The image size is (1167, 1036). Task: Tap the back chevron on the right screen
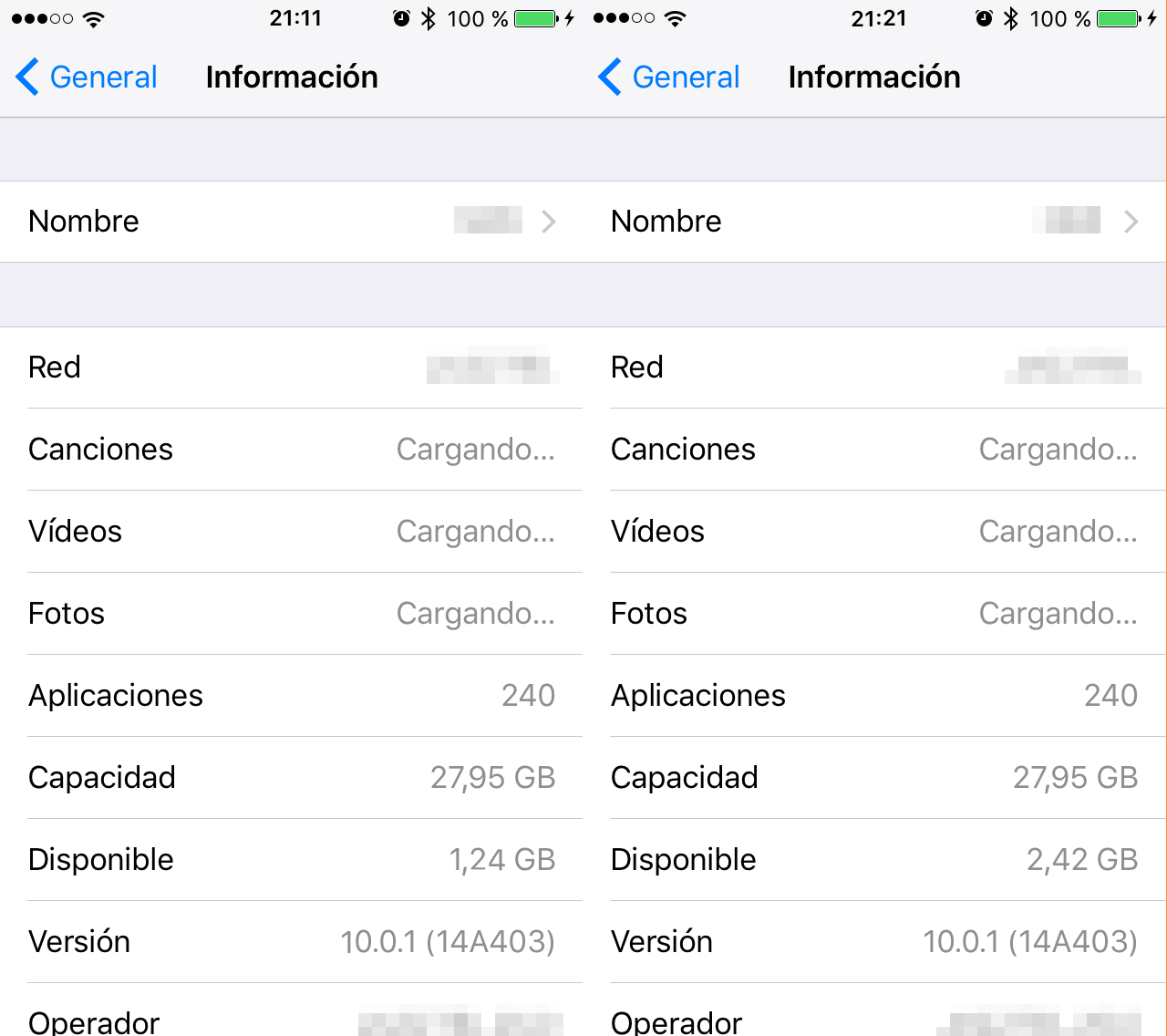coord(610,78)
